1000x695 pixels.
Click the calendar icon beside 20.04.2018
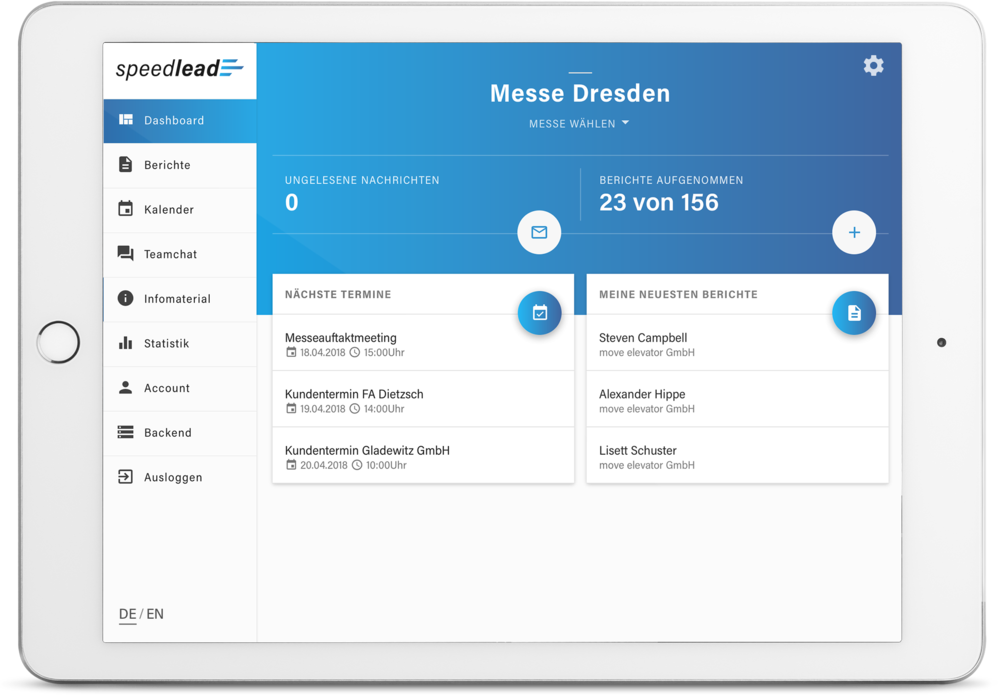click(x=291, y=465)
